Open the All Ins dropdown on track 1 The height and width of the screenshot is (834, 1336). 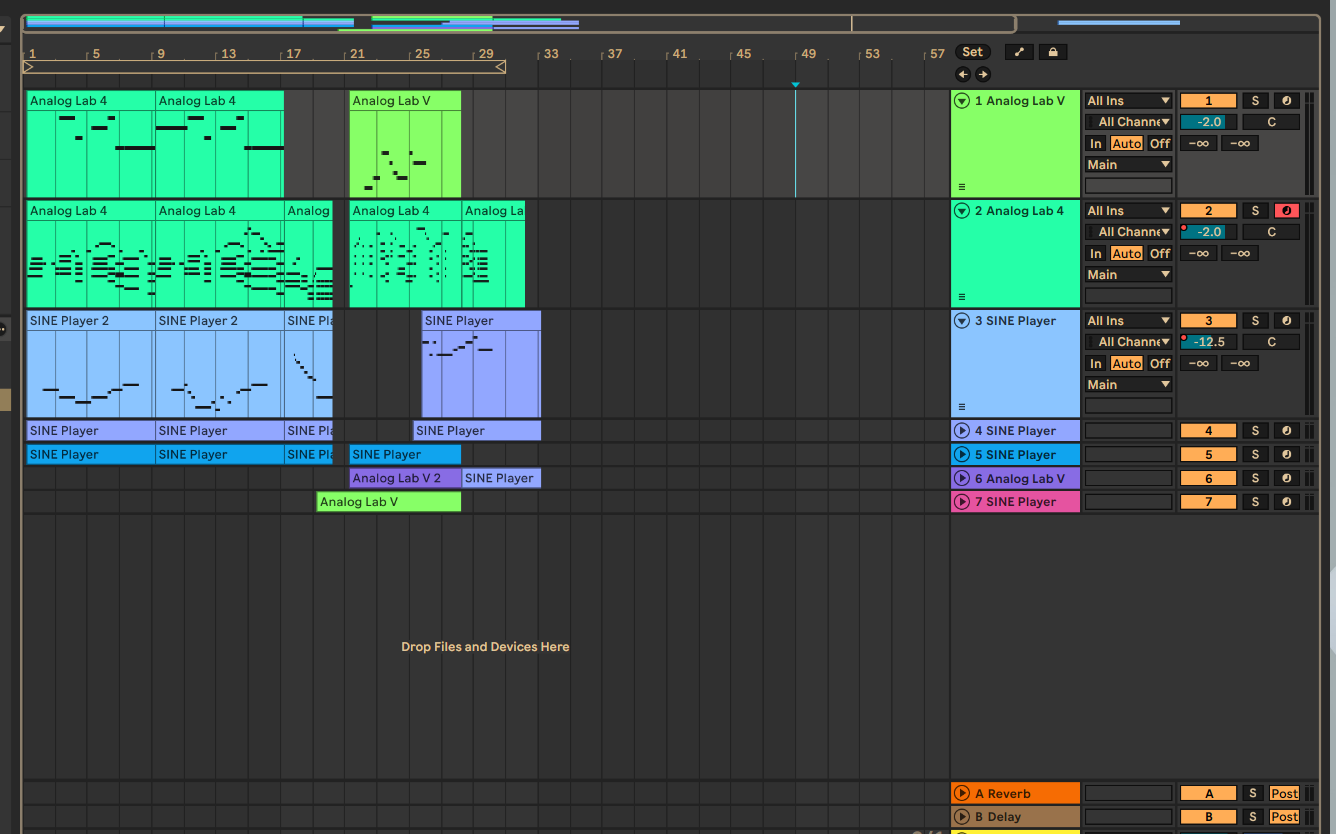pos(1128,101)
